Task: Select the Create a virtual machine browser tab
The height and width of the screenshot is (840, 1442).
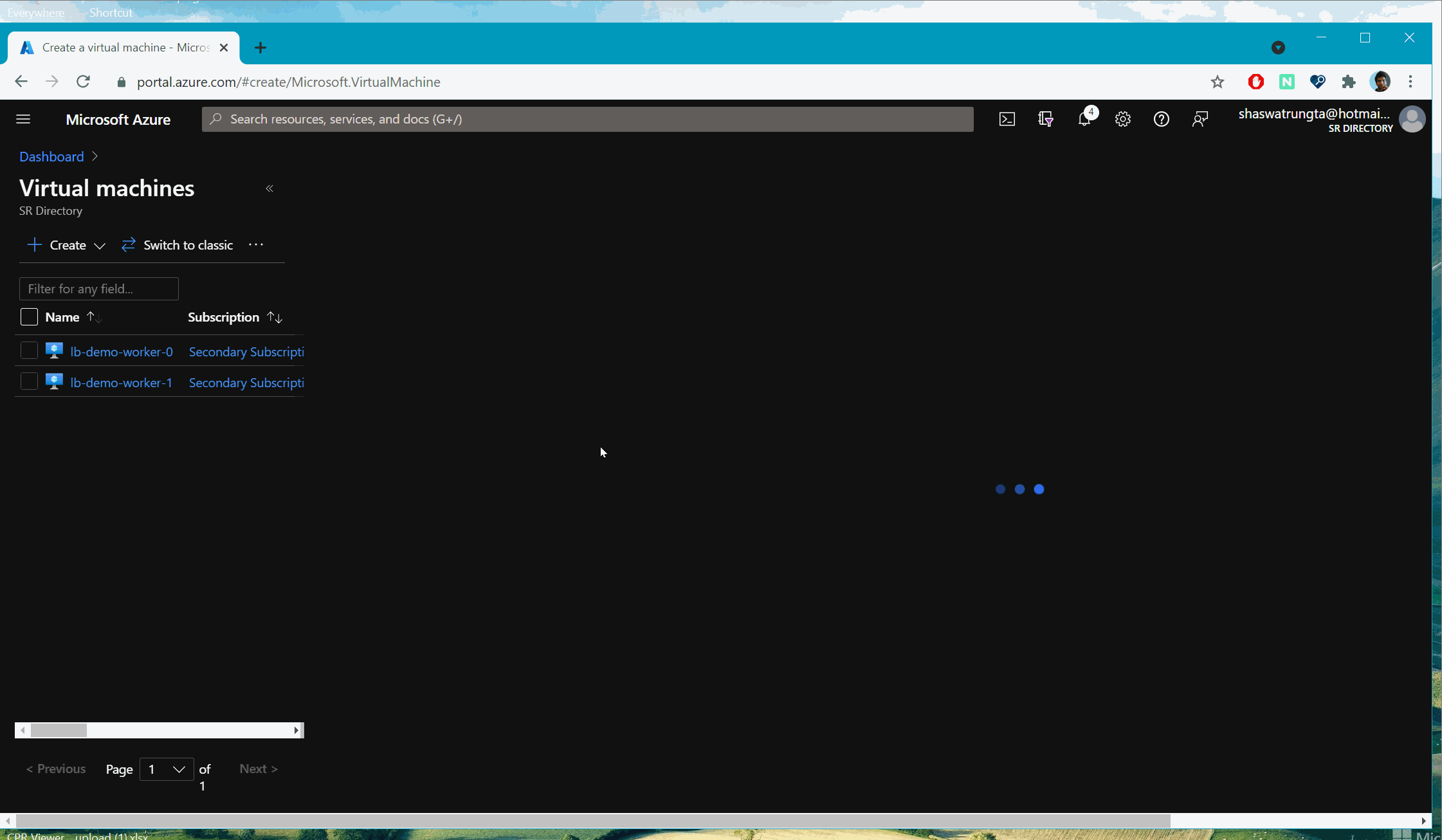Action: pyautogui.click(x=123, y=48)
